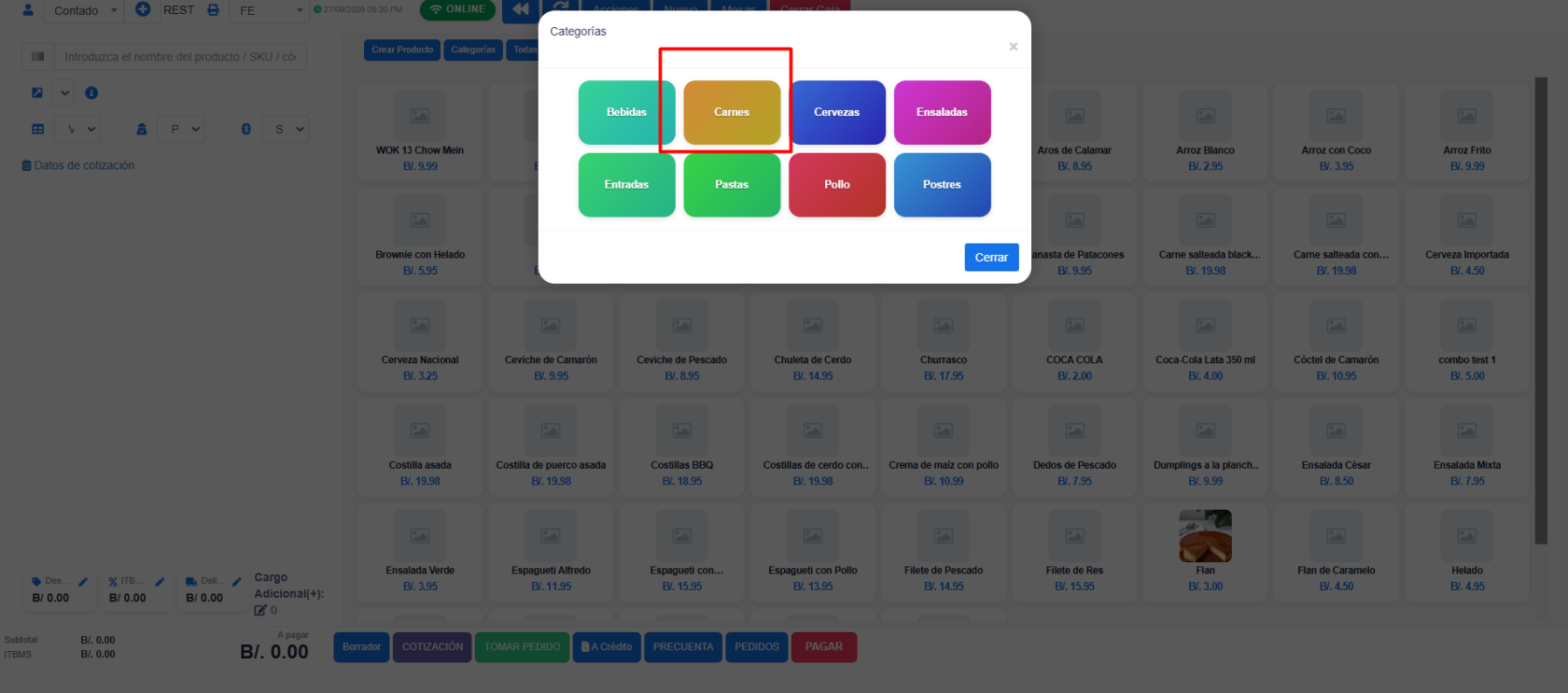Click the blue info icon

(91, 92)
